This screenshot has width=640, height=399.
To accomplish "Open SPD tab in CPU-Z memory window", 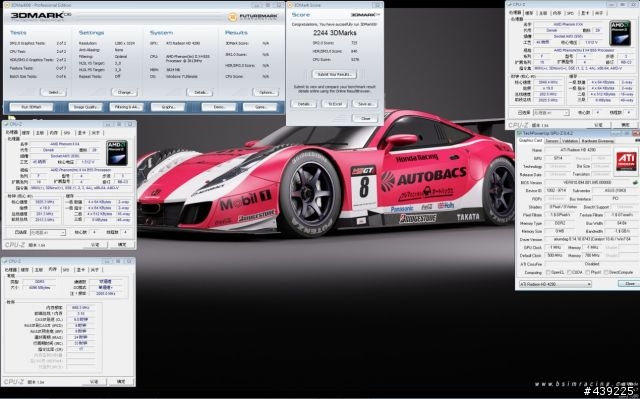I will [x=66, y=270].
